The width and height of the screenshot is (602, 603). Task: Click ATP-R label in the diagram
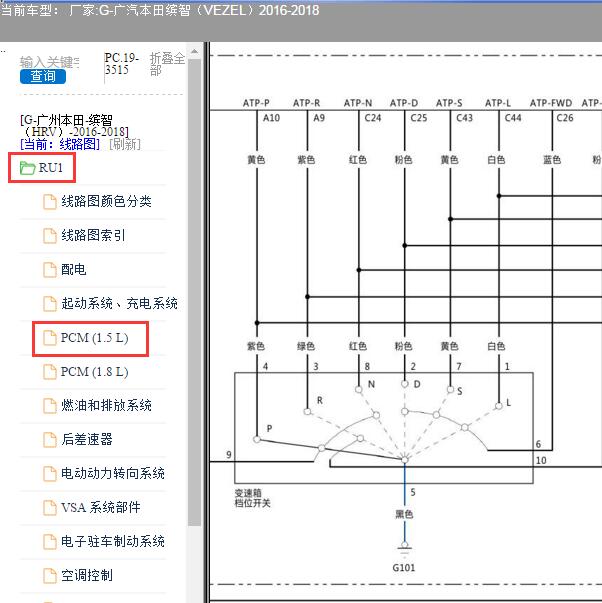(x=307, y=103)
